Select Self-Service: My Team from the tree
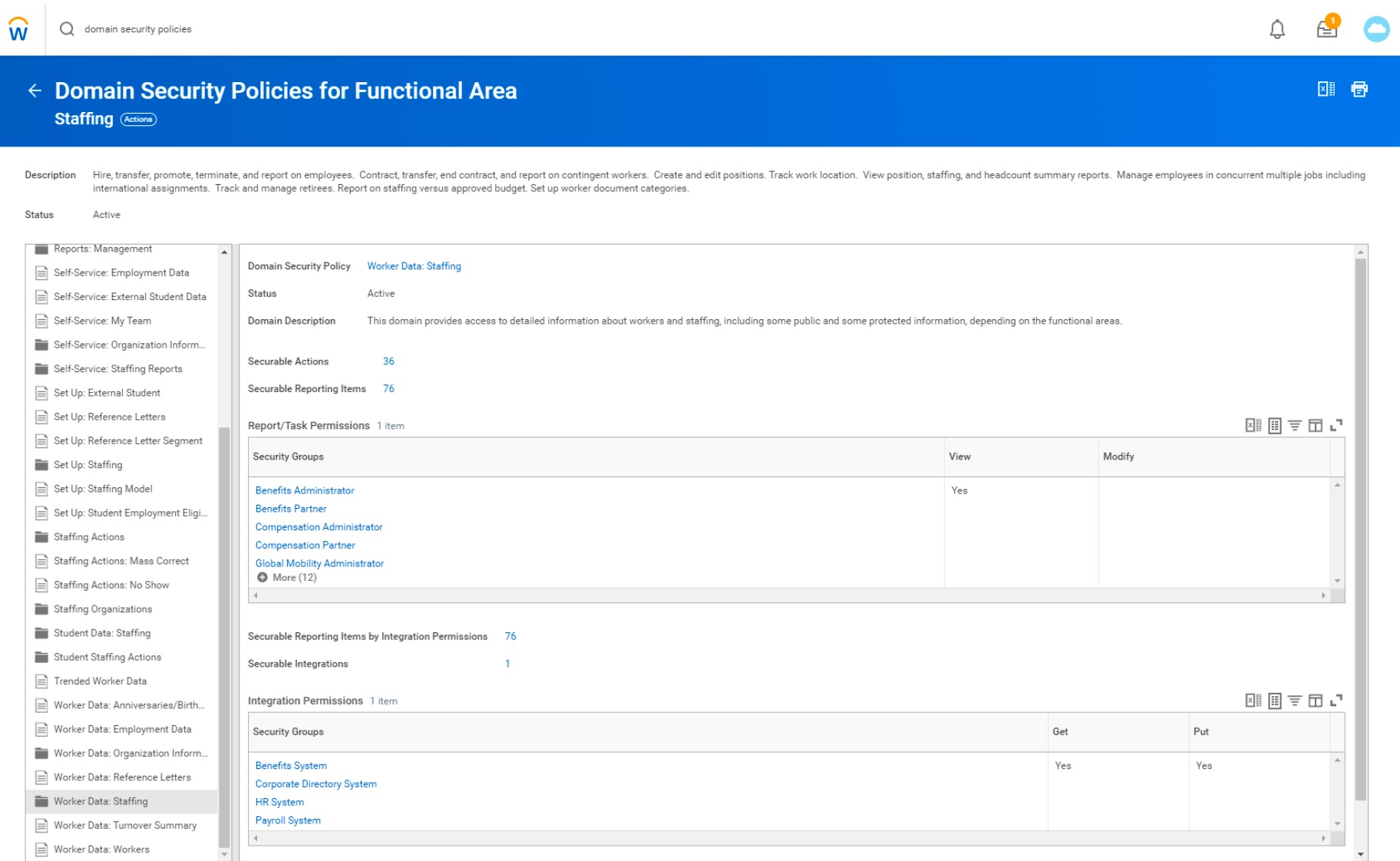This screenshot has width=1400, height=861. [102, 321]
